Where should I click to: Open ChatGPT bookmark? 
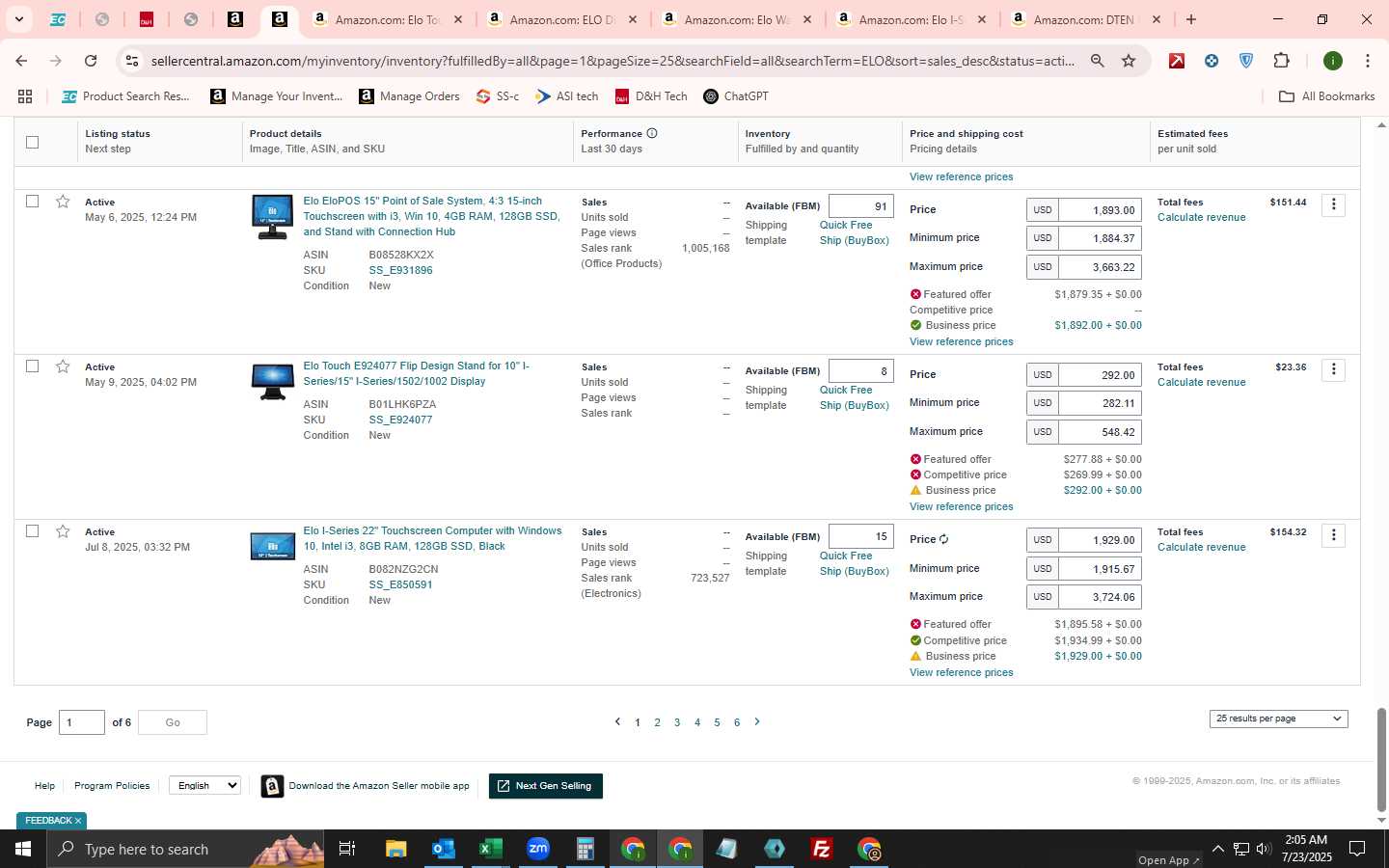pos(736,96)
